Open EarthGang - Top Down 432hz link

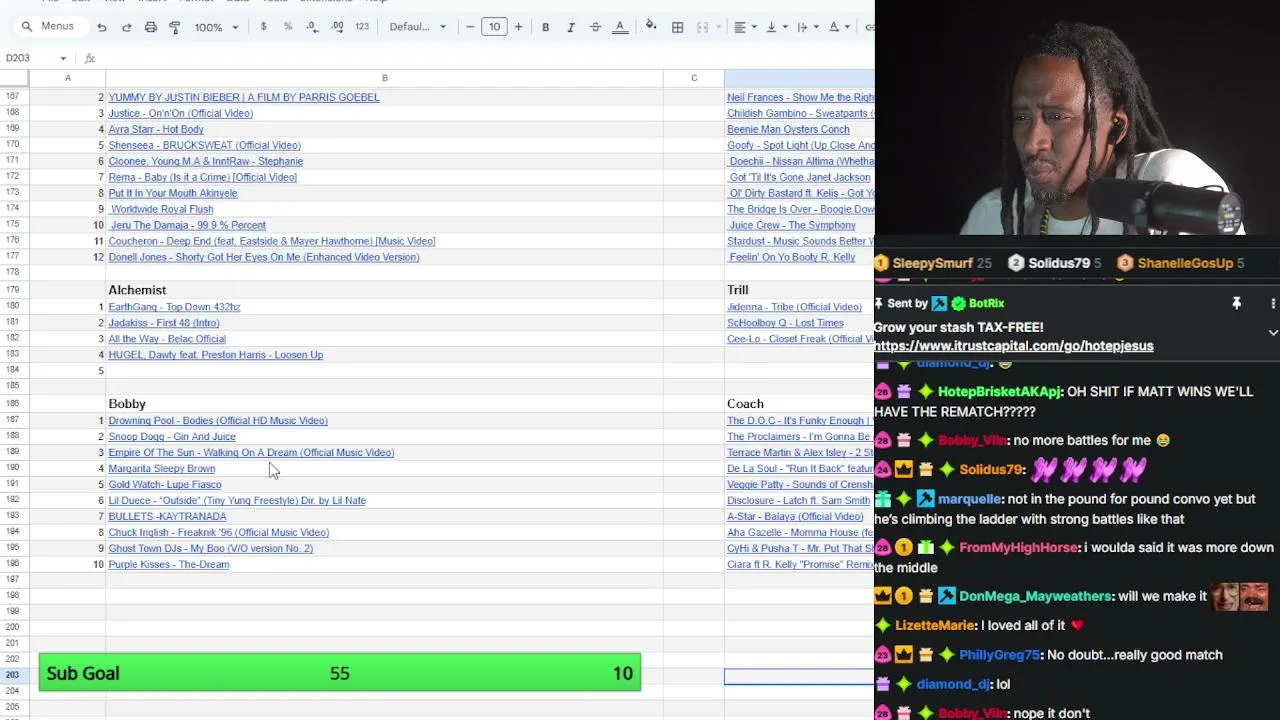174,307
